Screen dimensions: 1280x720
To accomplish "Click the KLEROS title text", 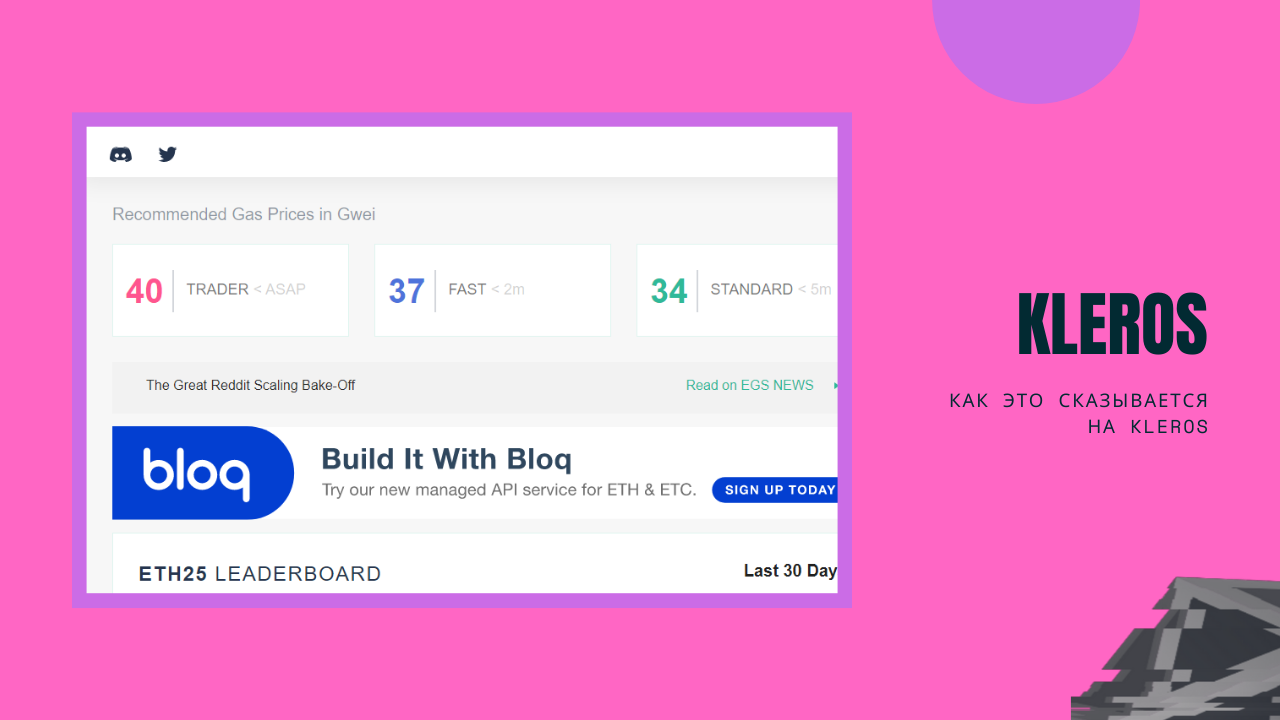I will [1112, 325].
